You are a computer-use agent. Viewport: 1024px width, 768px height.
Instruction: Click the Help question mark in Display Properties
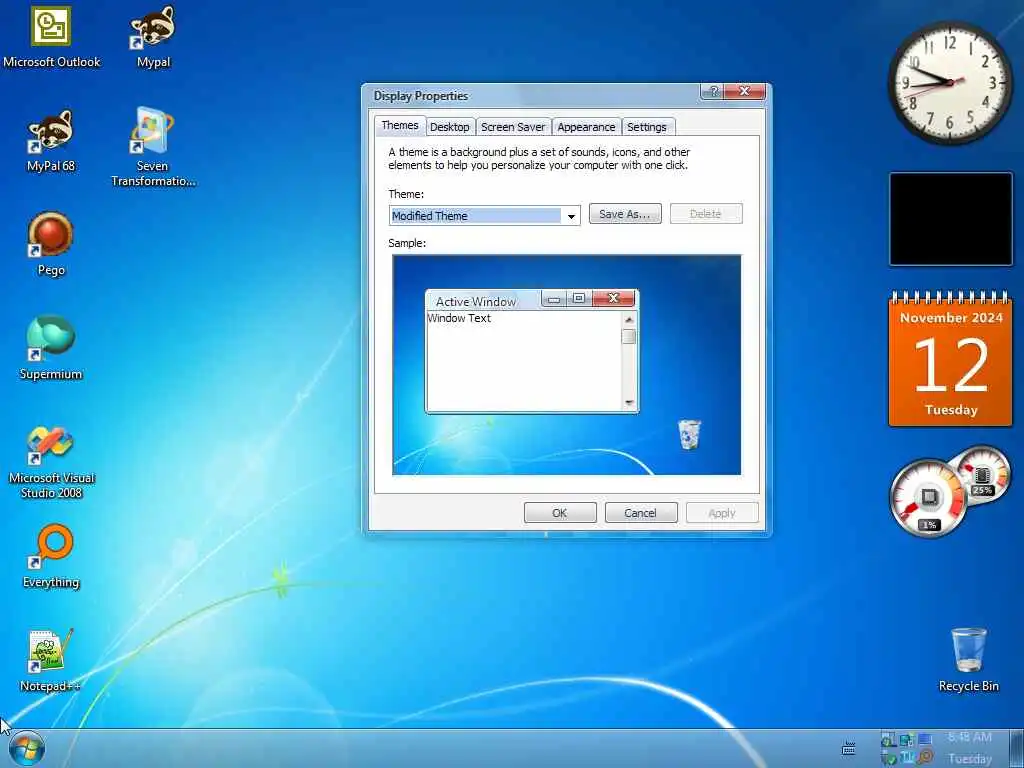pyautogui.click(x=713, y=91)
